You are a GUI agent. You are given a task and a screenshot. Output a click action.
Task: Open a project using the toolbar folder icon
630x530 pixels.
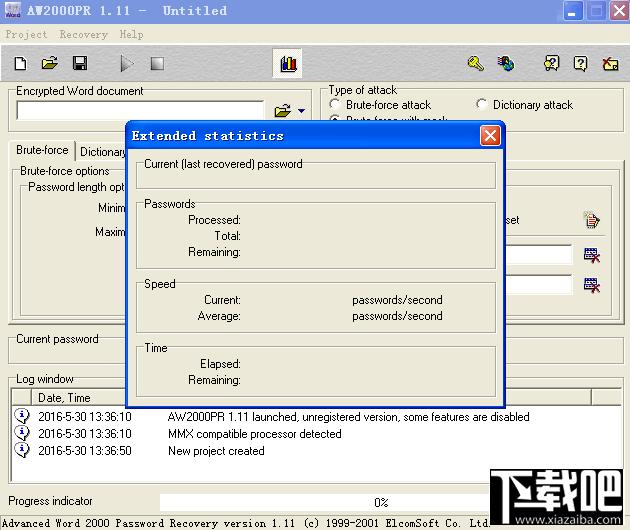[50, 63]
